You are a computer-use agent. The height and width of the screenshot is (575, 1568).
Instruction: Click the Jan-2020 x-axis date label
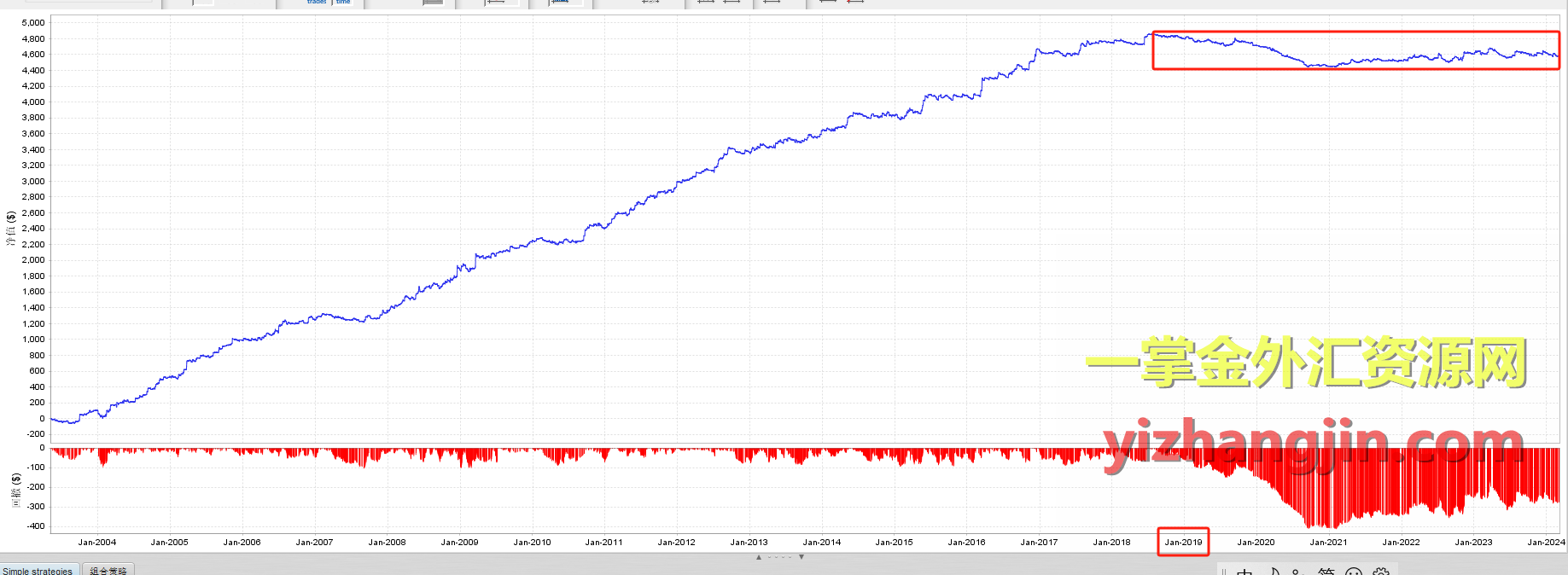tap(1256, 543)
